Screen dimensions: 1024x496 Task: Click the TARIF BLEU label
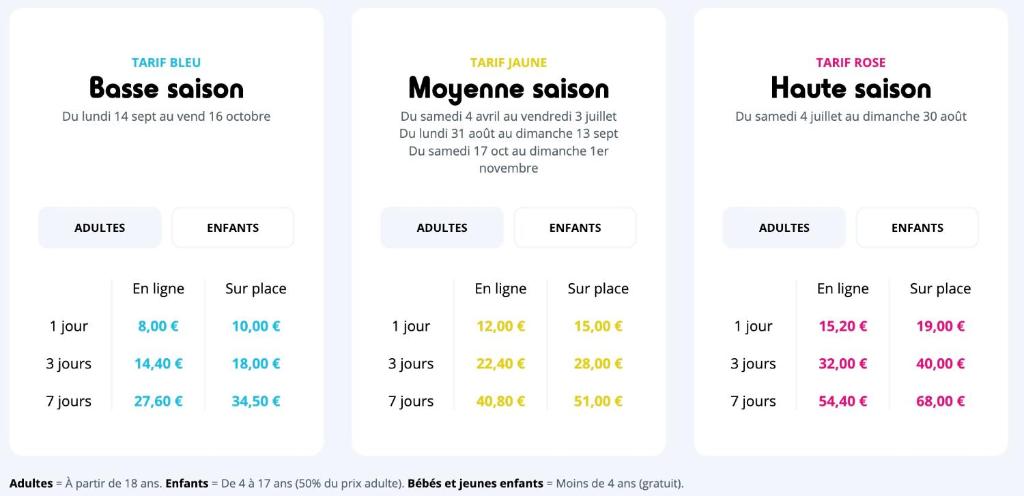167,63
